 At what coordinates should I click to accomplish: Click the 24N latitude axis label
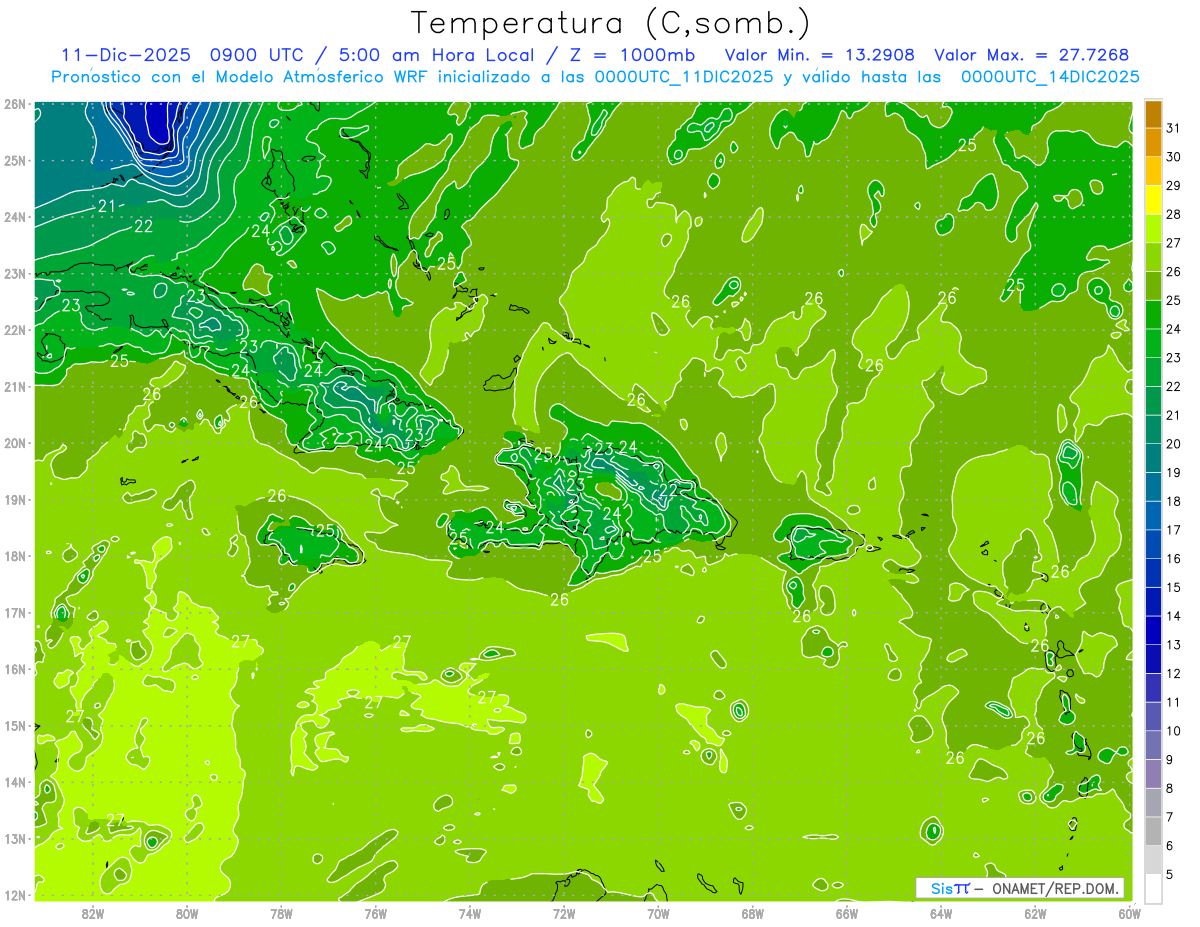point(15,217)
